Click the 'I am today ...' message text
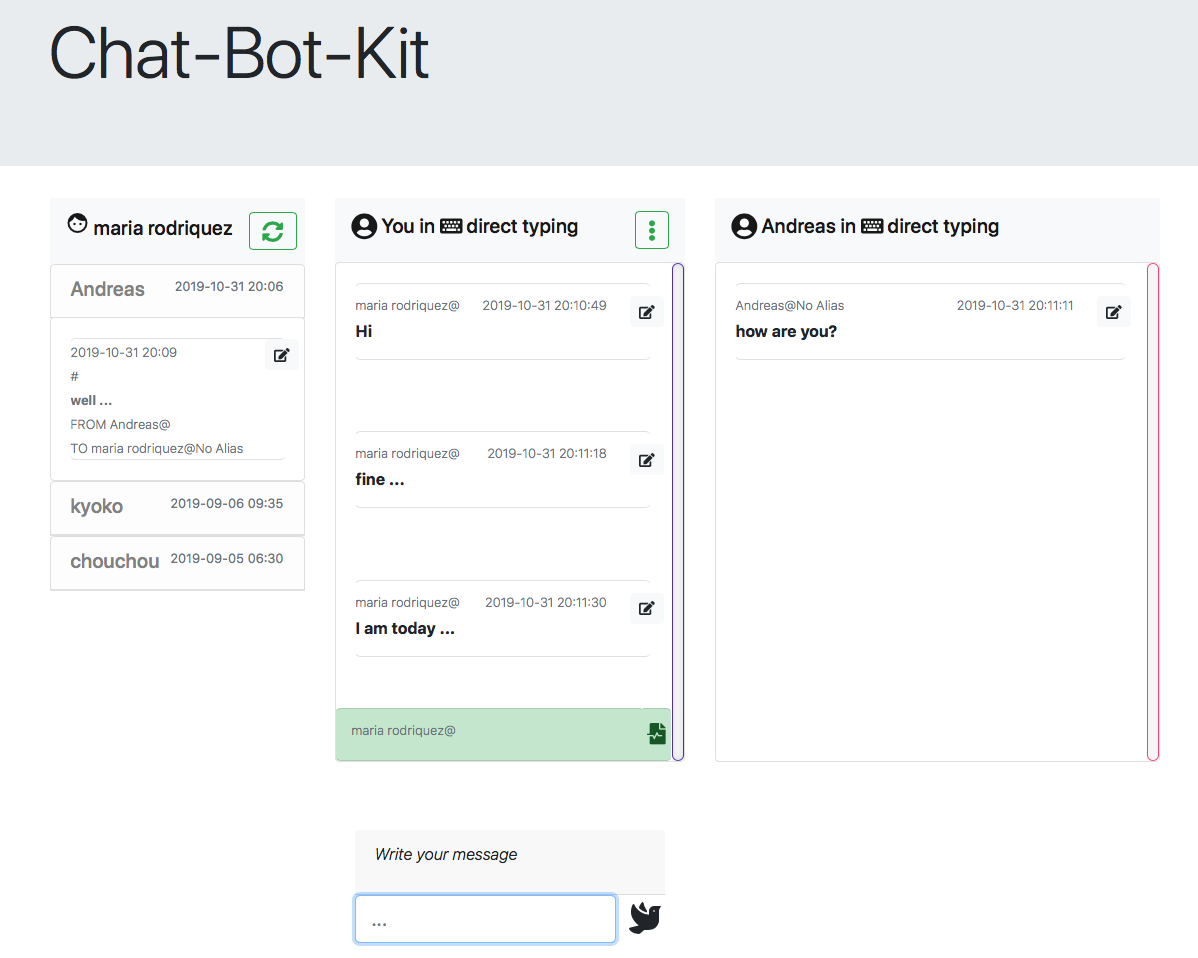 405,629
